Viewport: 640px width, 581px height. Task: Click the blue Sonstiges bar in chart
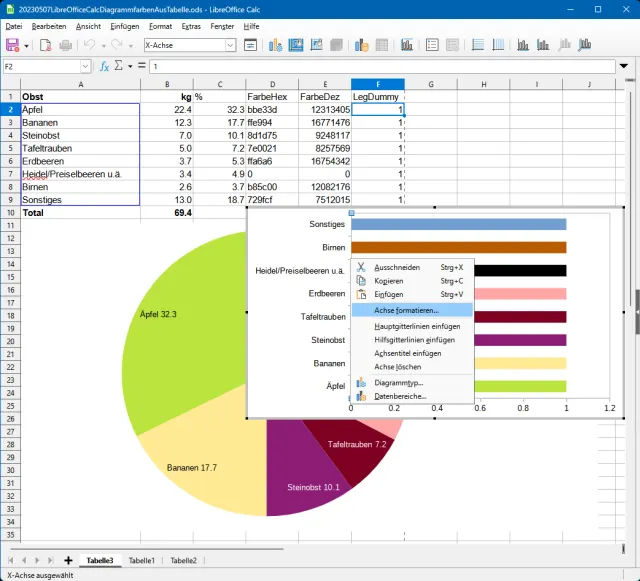click(458, 225)
